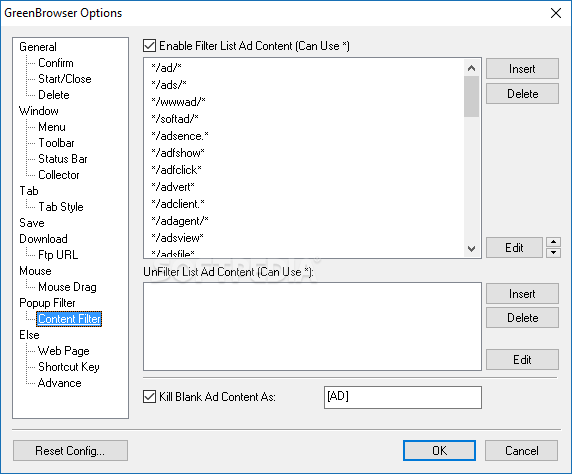Open the Confirm options page
The height and width of the screenshot is (474, 572).
pyautogui.click(x=56, y=63)
